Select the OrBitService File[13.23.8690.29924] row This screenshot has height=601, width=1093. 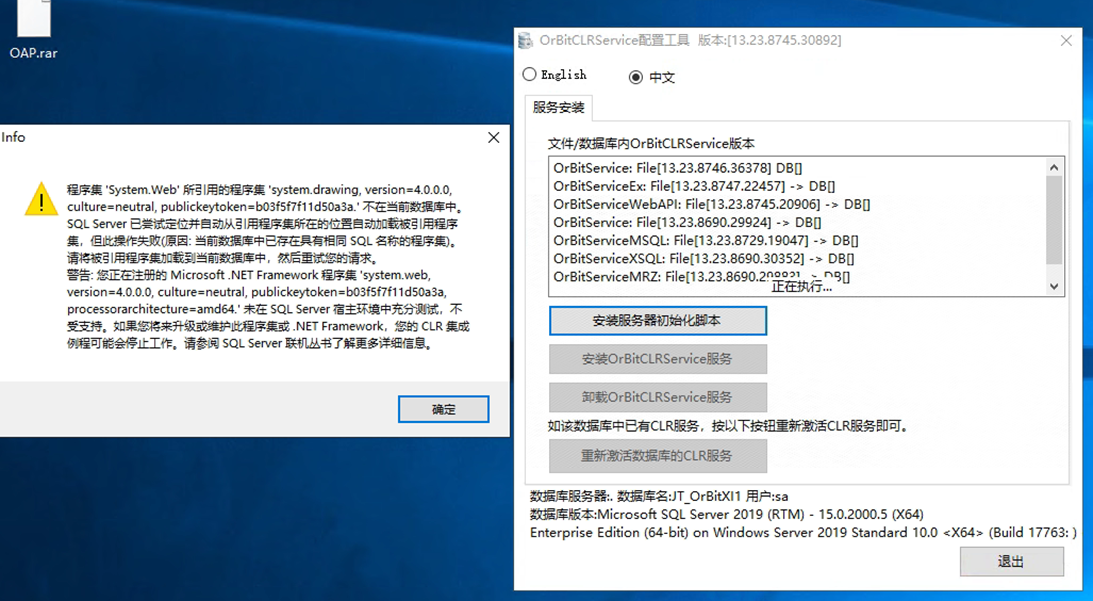687,222
